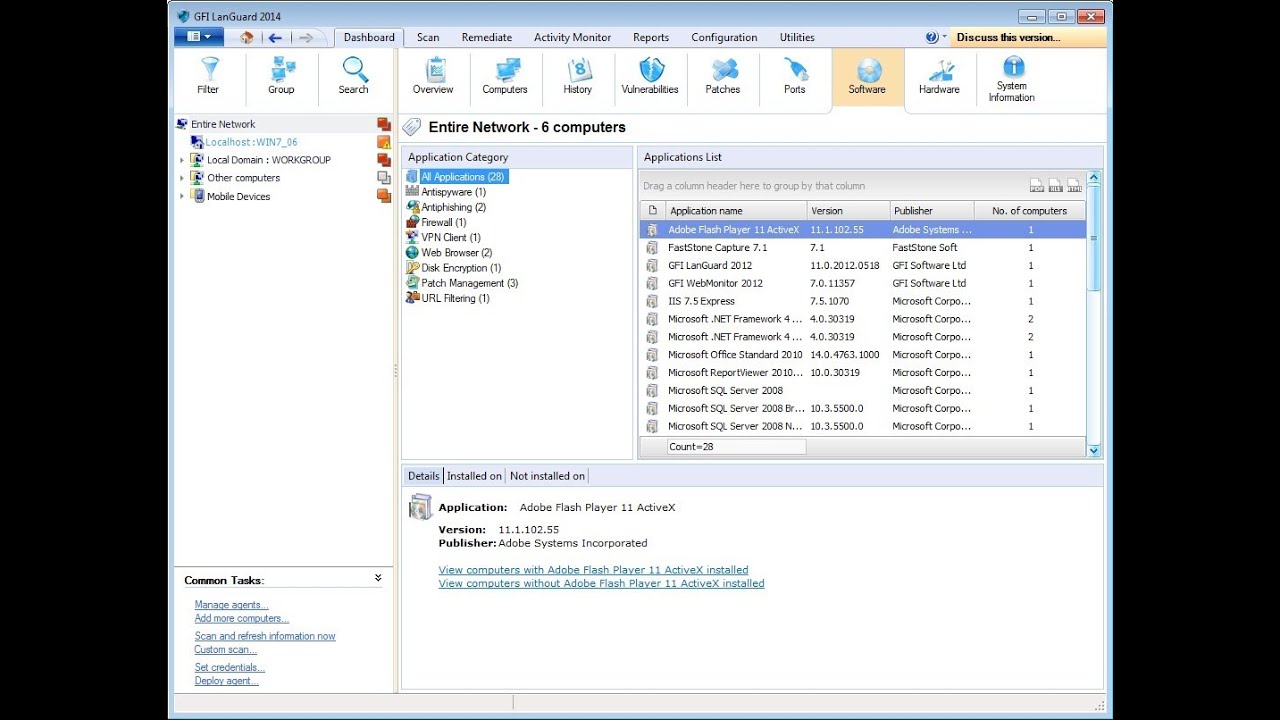This screenshot has height=720, width=1280.
Task: Open the Ports view
Action: pos(795,77)
